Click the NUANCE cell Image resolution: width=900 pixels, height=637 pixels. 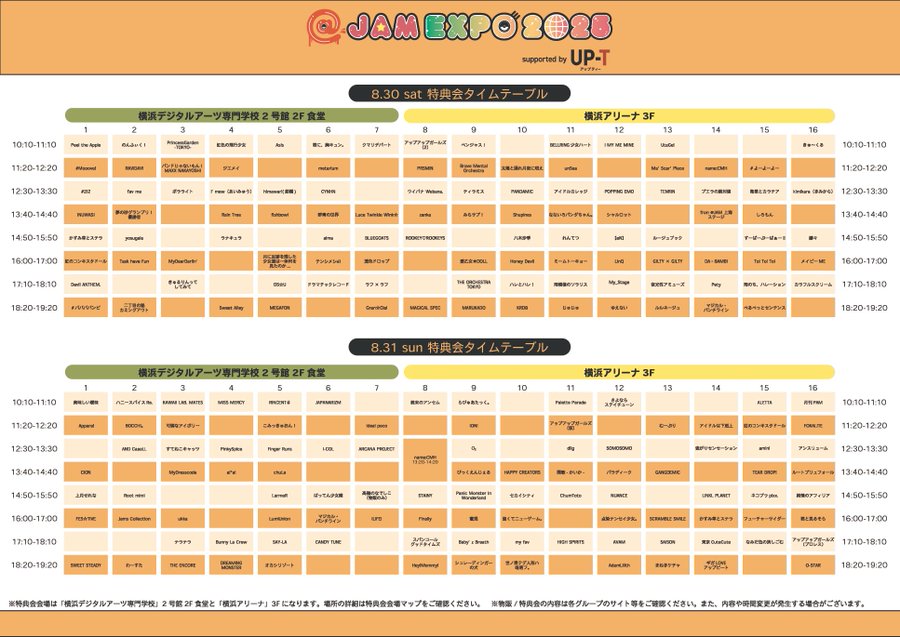pyautogui.click(x=619, y=495)
